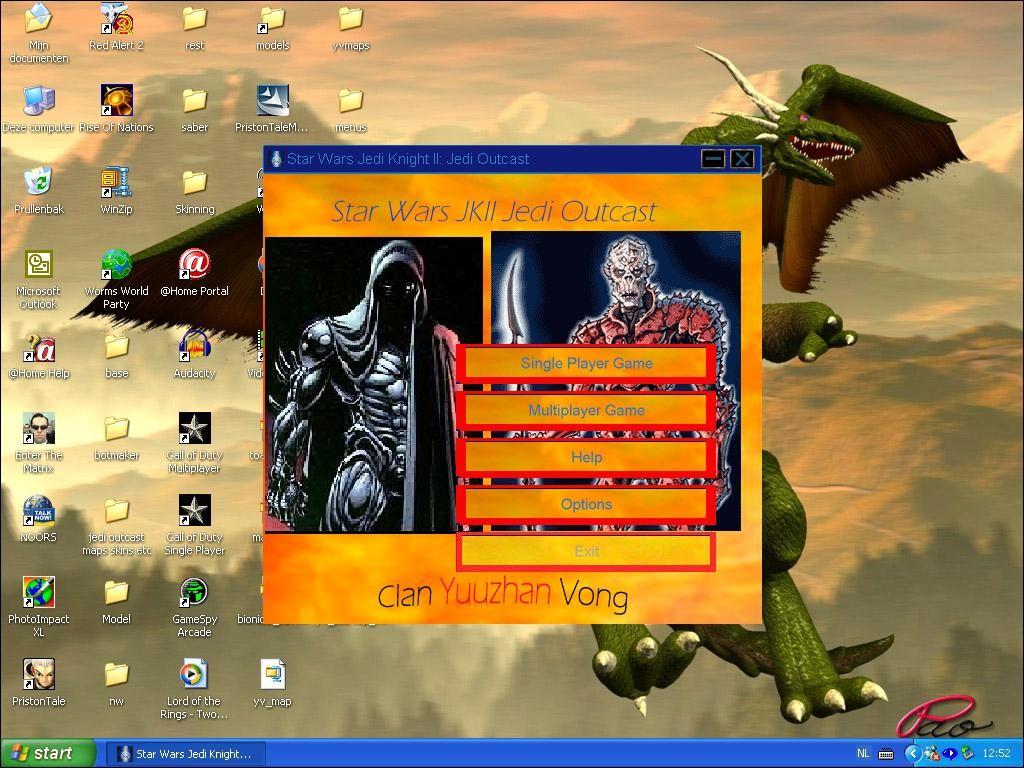This screenshot has height=768, width=1024.
Task: Click the GameSpy Arcade icon
Action: click(x=194, y=593)
